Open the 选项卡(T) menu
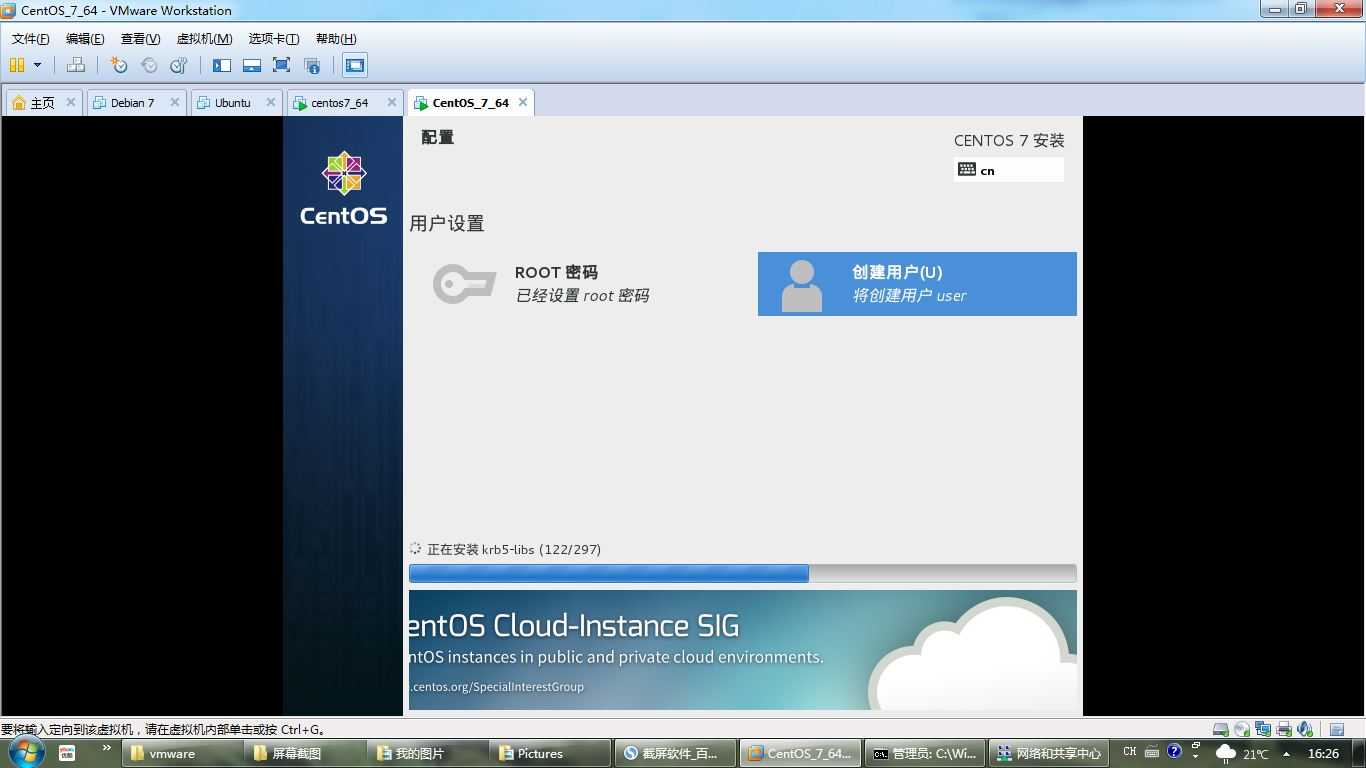 point(273,39)
